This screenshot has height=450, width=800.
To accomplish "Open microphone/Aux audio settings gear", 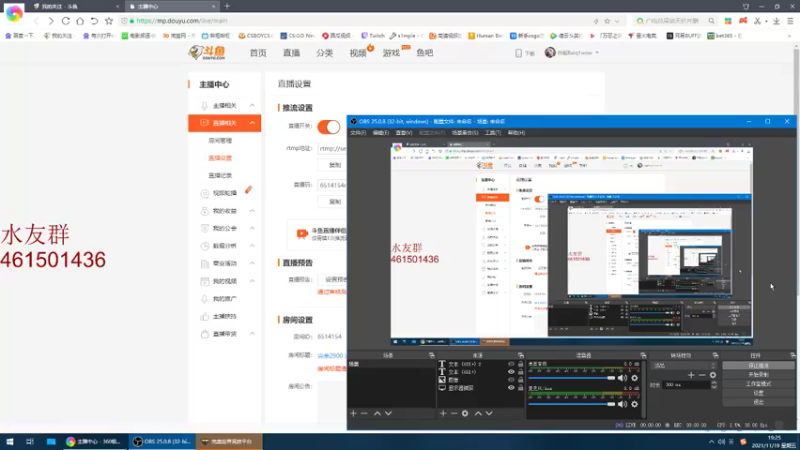I will [635, 404].
